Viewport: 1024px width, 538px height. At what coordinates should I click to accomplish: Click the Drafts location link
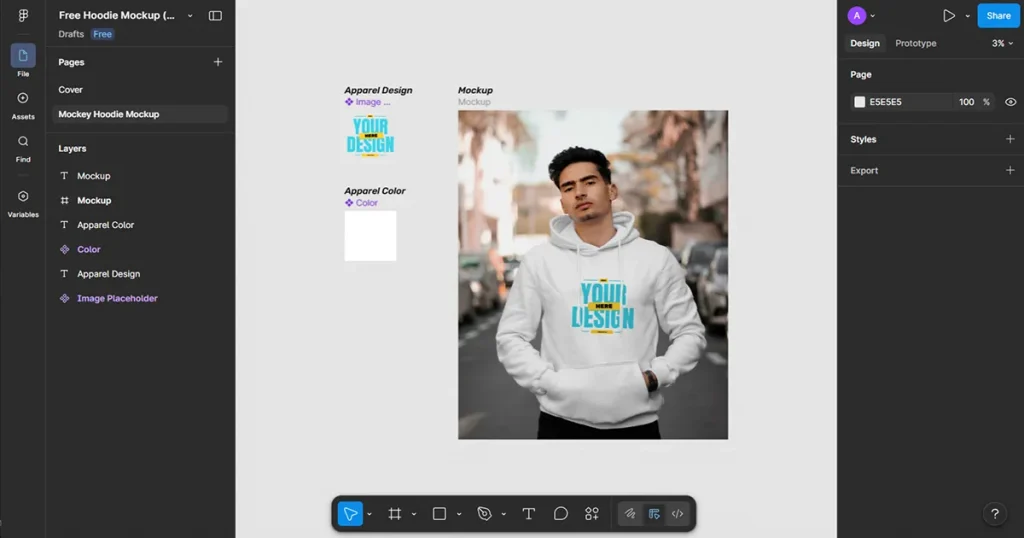click(x=71, y=34)
